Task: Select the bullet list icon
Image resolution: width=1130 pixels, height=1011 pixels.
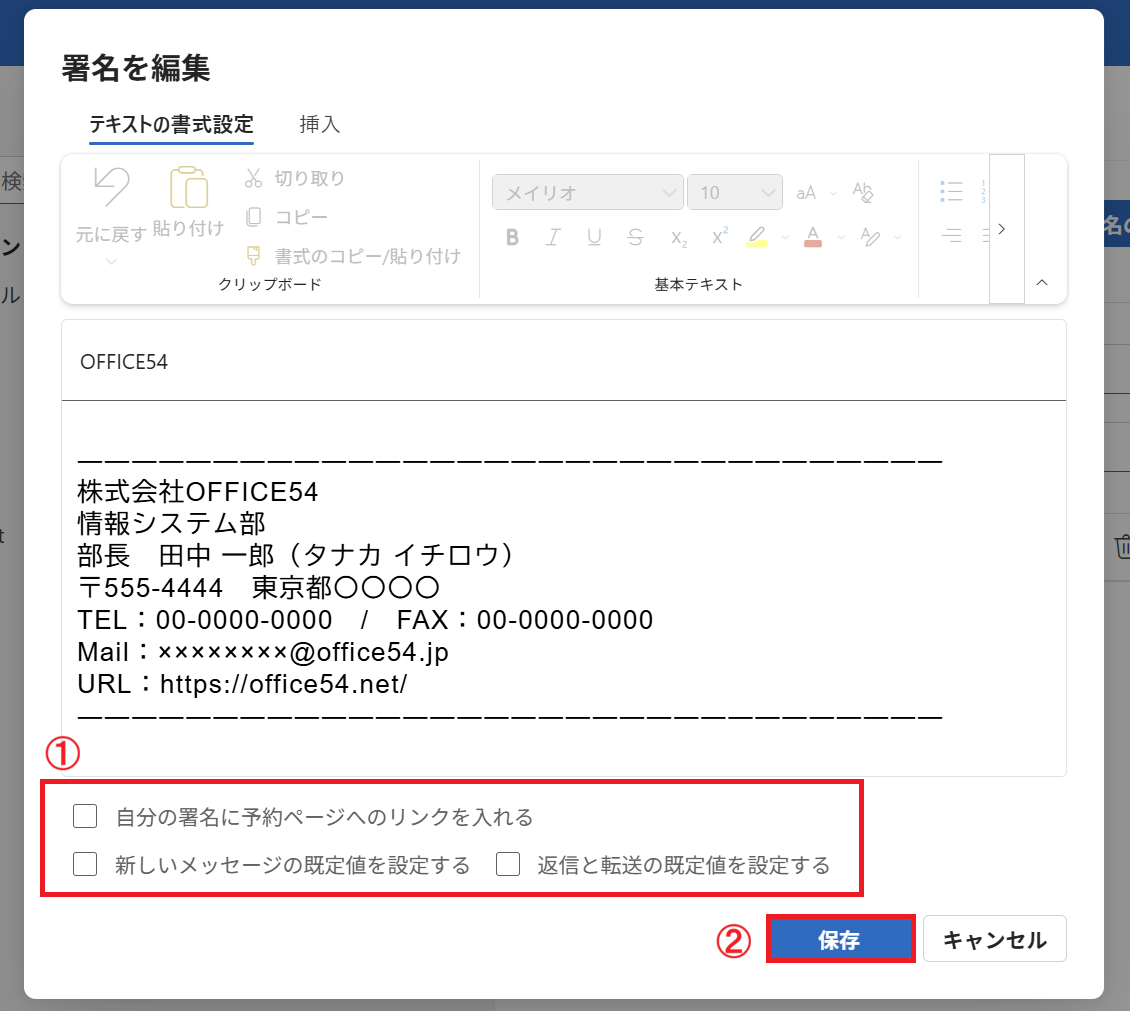Action: 951,190
